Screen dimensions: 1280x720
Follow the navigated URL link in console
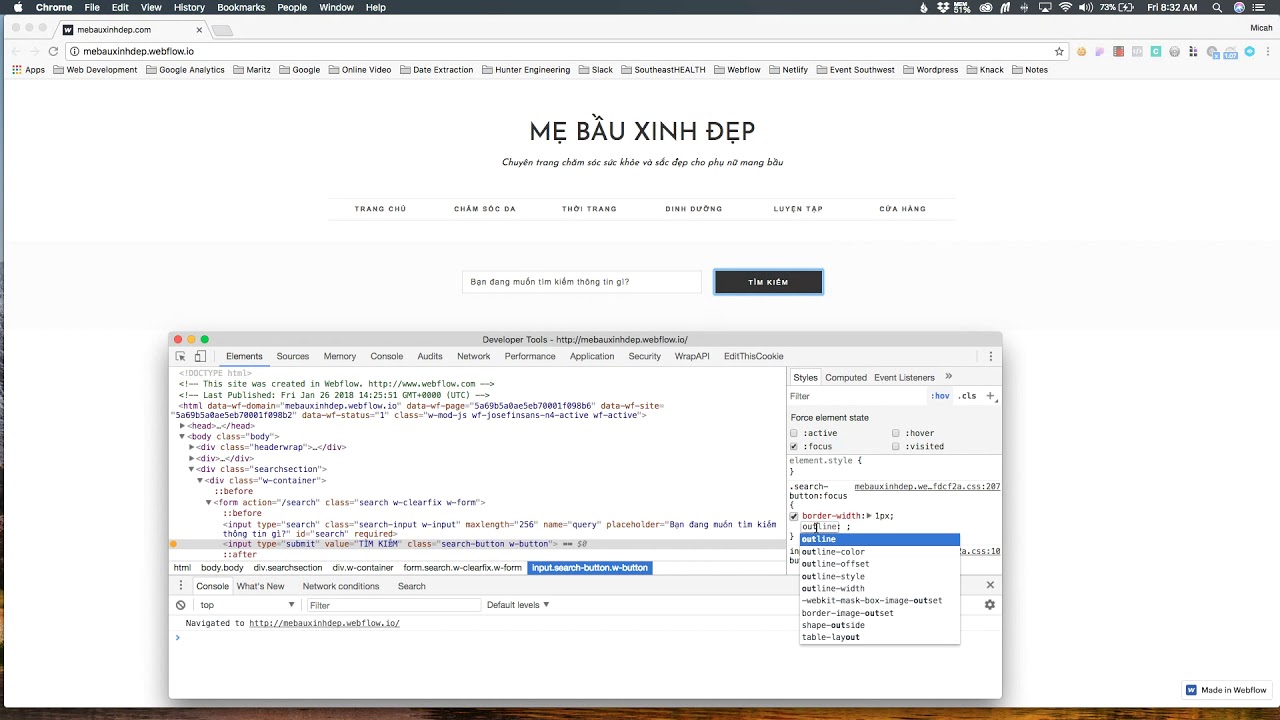click(x=324, y=623)
